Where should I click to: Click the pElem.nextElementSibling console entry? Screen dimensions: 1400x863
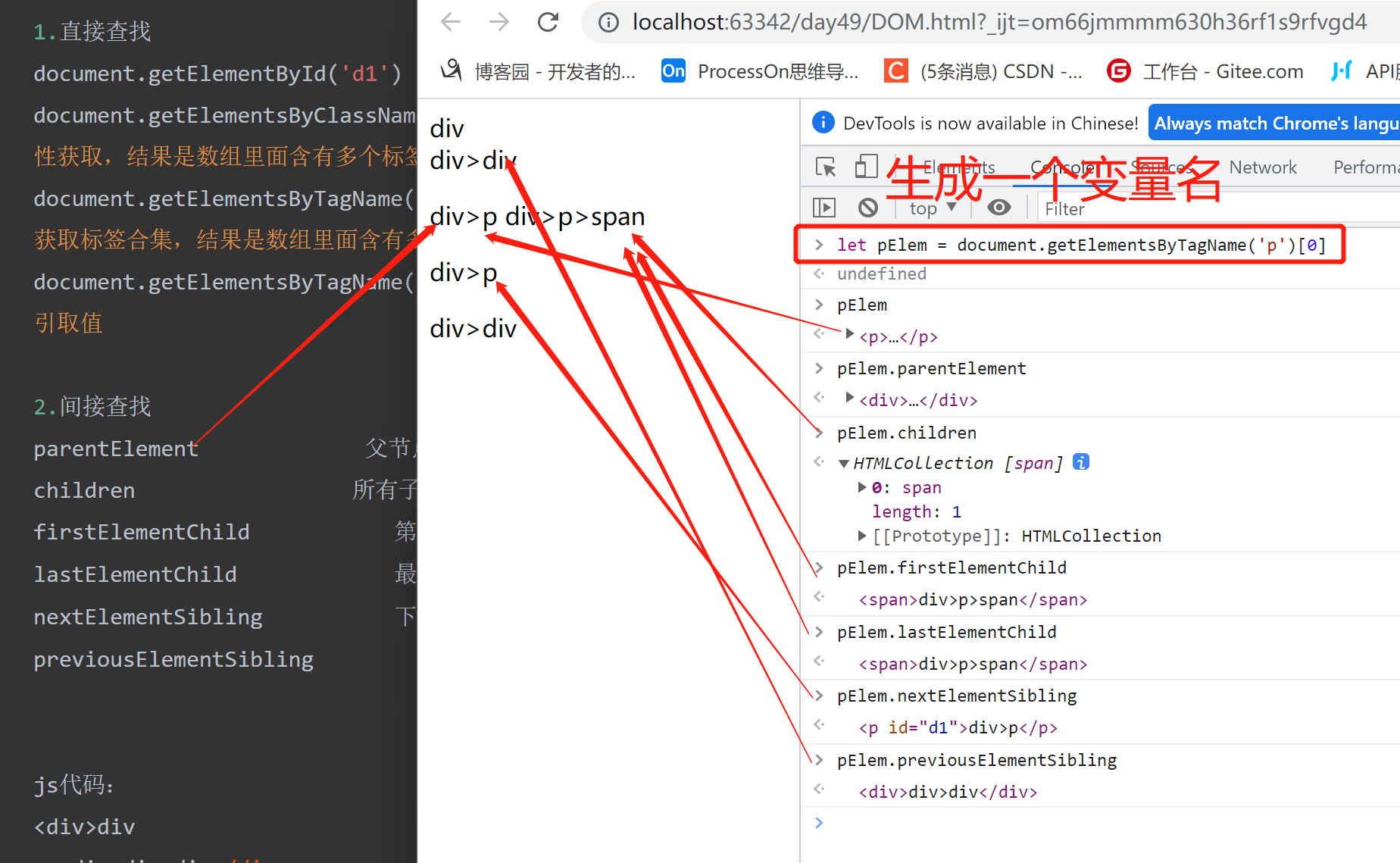pos(957,696)
